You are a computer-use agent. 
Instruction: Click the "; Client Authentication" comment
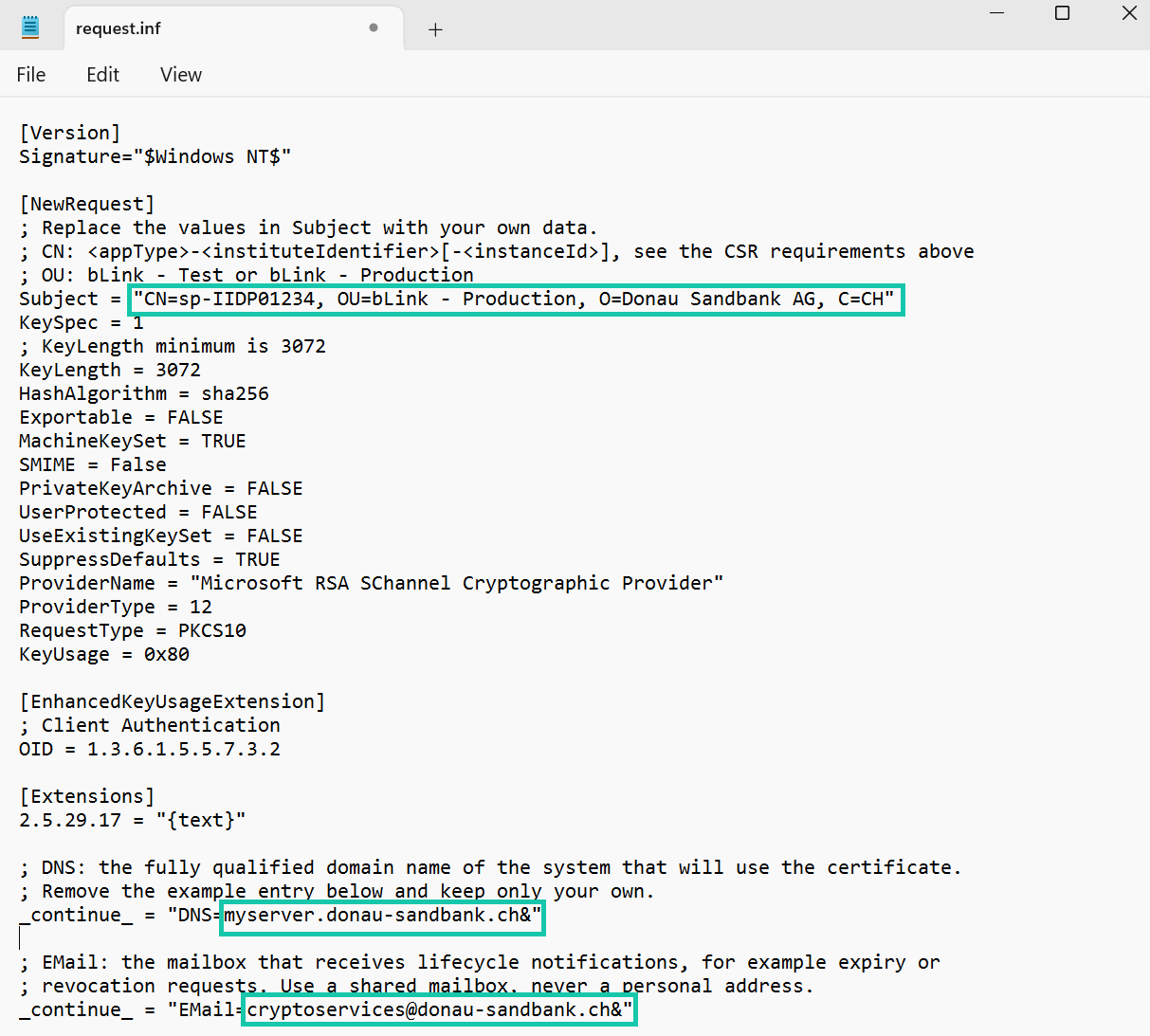coord(150,725)
